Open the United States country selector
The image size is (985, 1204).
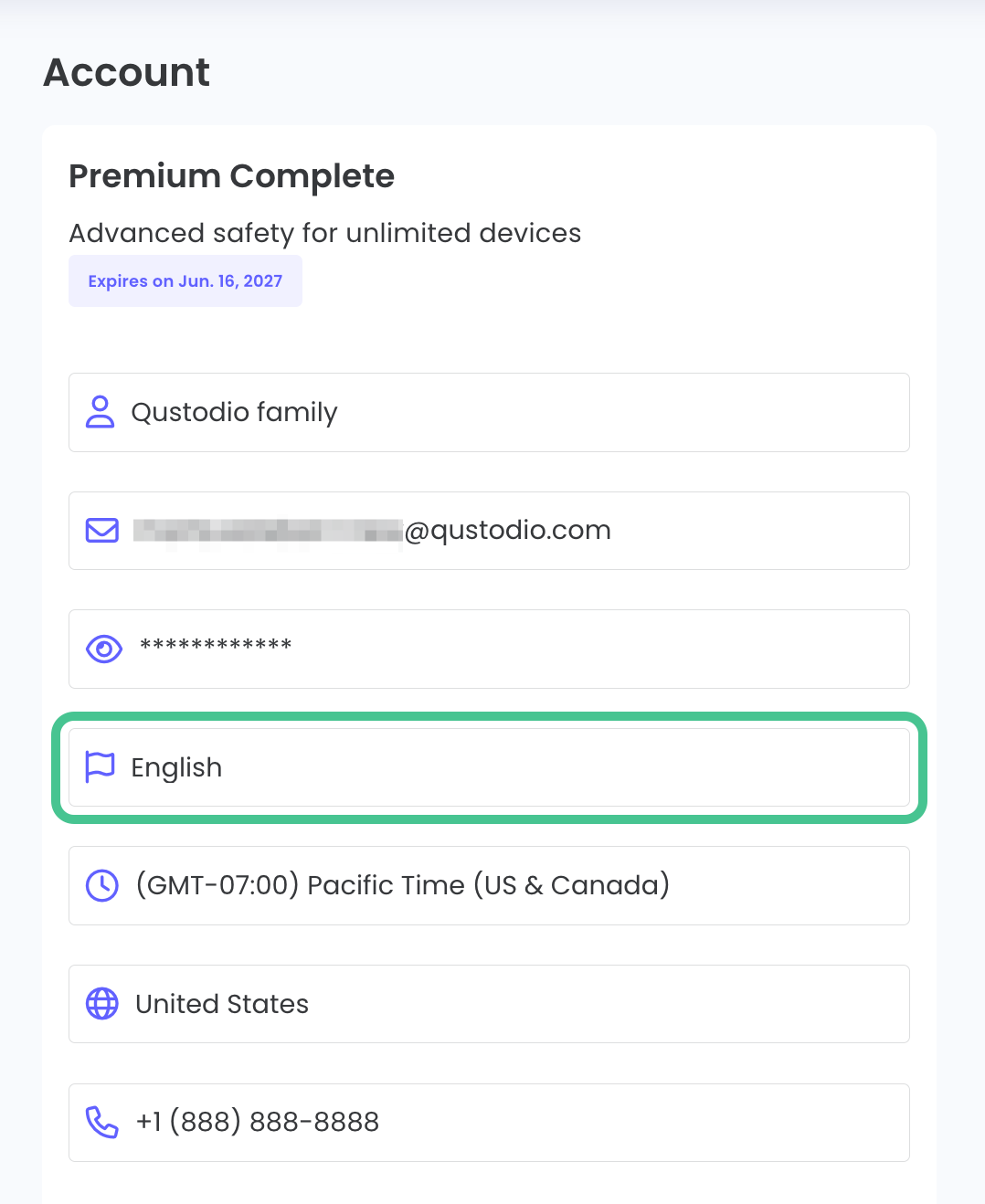click(x=489, y=1004)
